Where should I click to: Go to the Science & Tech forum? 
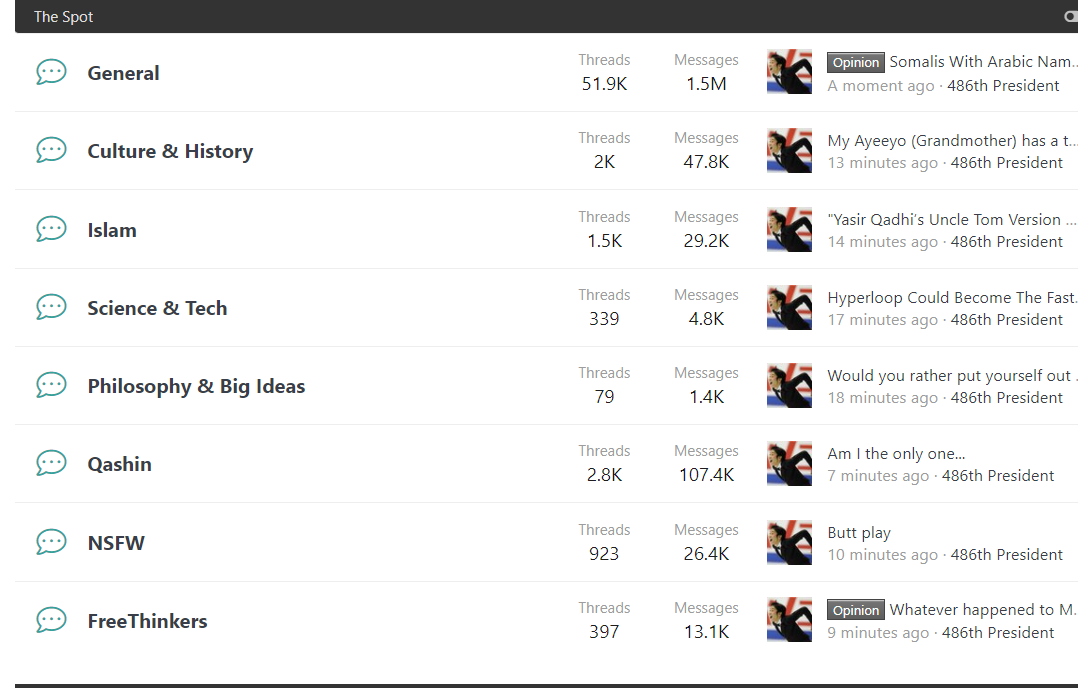(157, 308)
